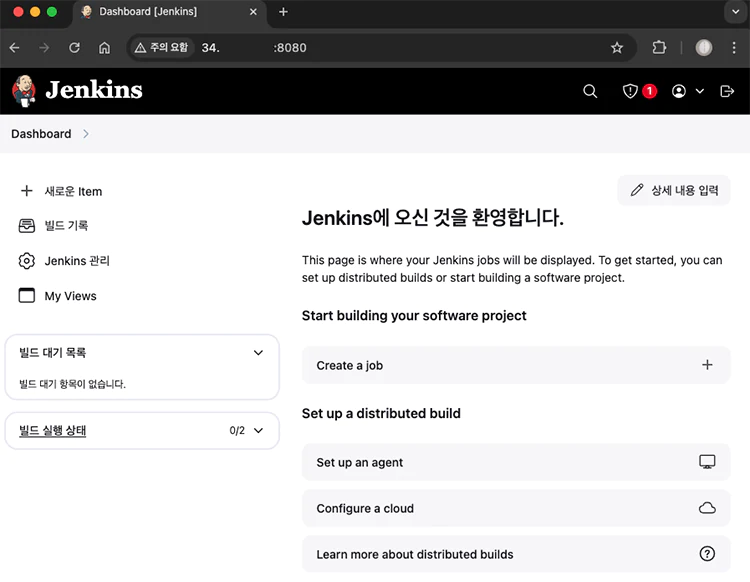The width and height of the screenshot is (750, 582).
Task: Click the browser profile avatar
Action: [704, 47]
